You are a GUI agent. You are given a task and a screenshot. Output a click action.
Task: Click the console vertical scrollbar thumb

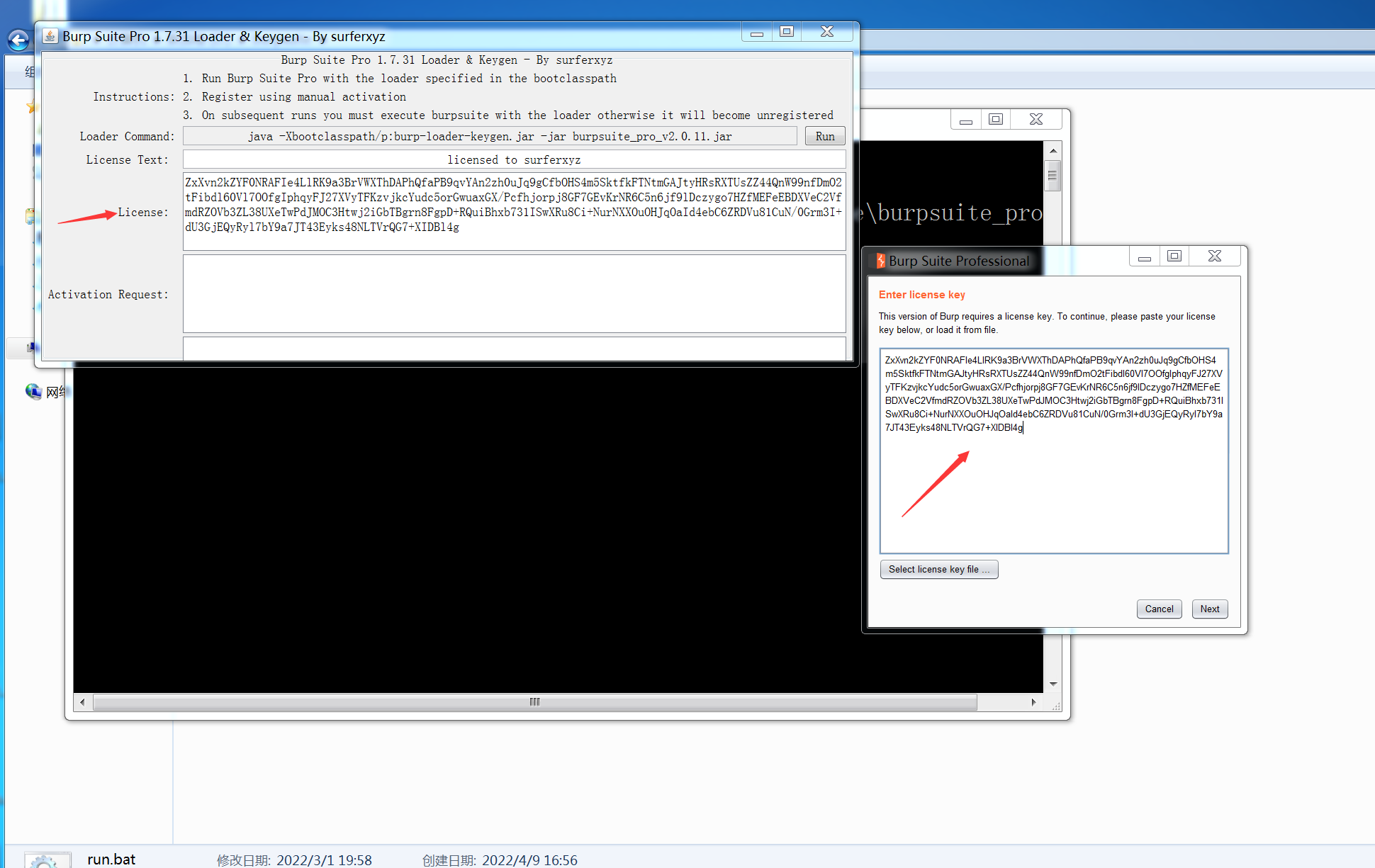(1053, 174)
